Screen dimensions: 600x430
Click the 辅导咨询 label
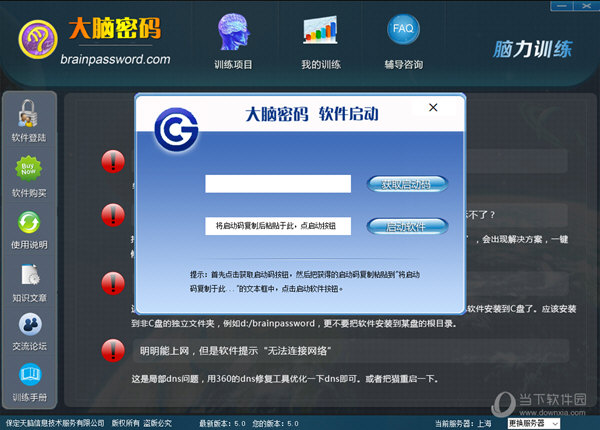point(404,65)
